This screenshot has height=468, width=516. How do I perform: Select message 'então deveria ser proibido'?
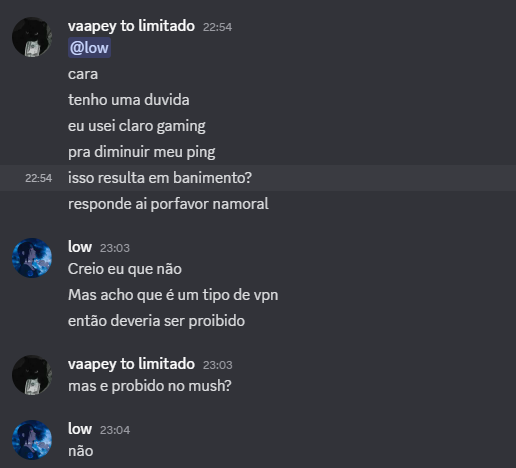156,321
